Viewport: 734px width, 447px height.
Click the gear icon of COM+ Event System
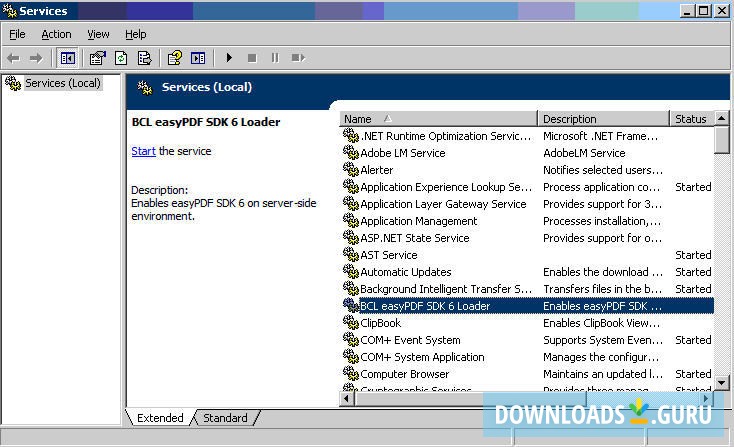tap(351, 339)
